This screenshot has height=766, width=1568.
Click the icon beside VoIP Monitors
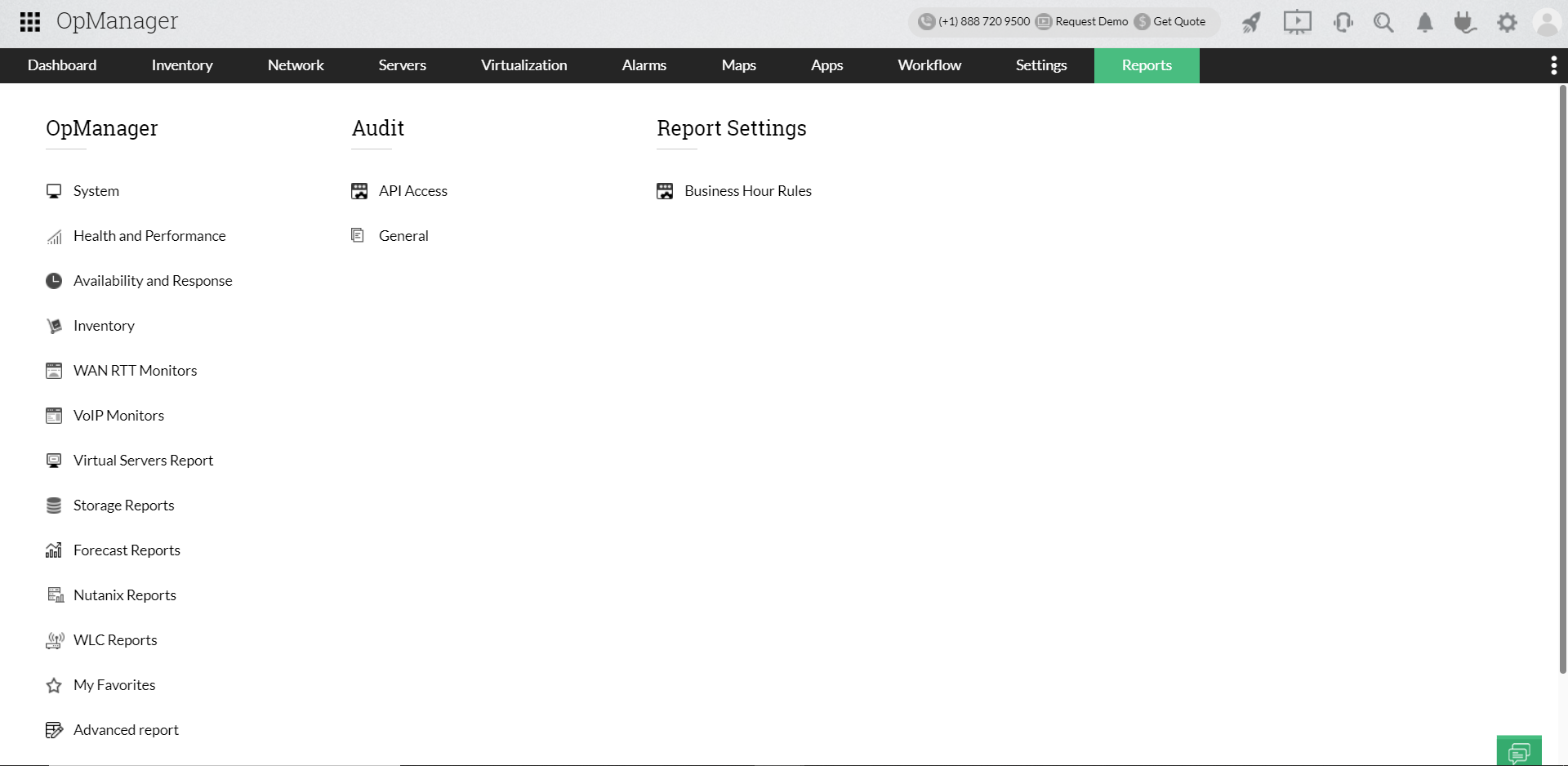tap(54, 416)
